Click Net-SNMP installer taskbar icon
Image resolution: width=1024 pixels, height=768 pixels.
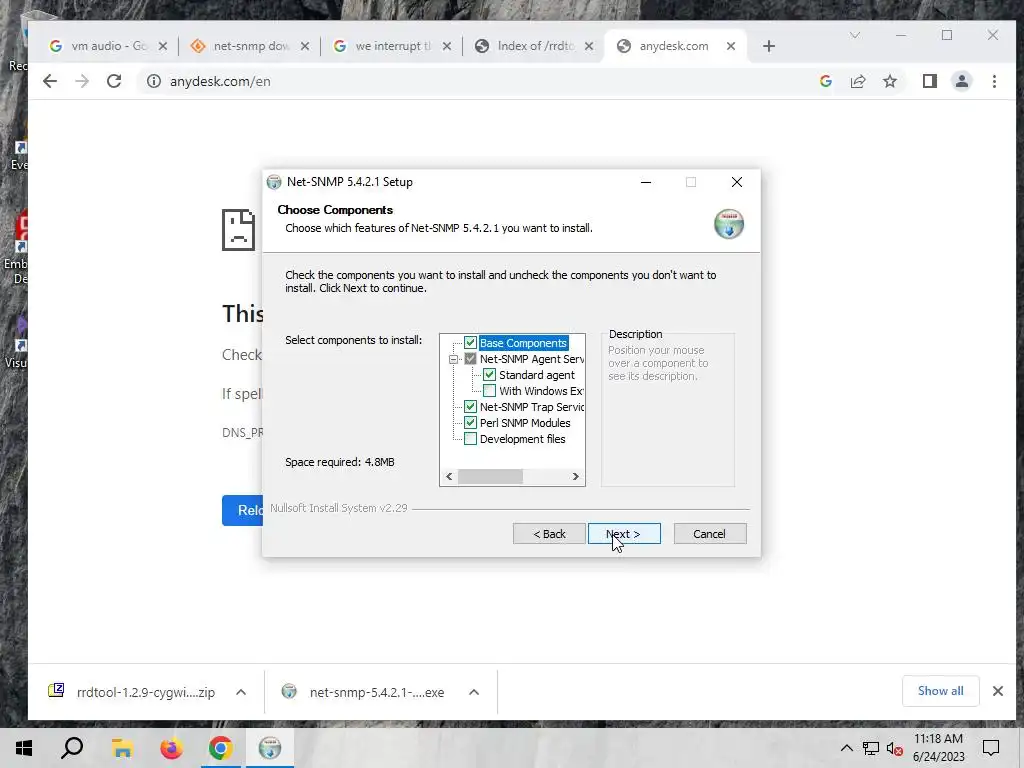click(x=270, y=748)
